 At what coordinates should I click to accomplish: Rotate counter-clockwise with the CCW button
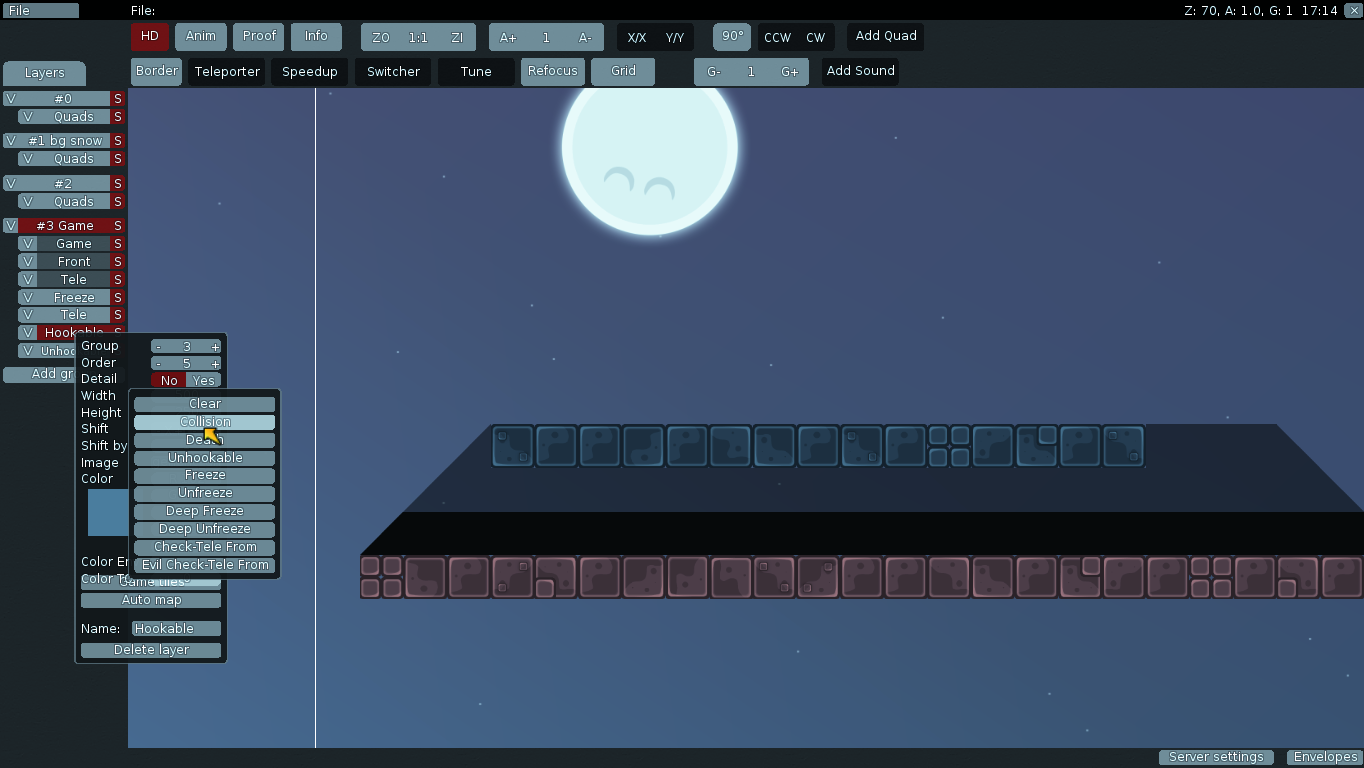[777, 38]
